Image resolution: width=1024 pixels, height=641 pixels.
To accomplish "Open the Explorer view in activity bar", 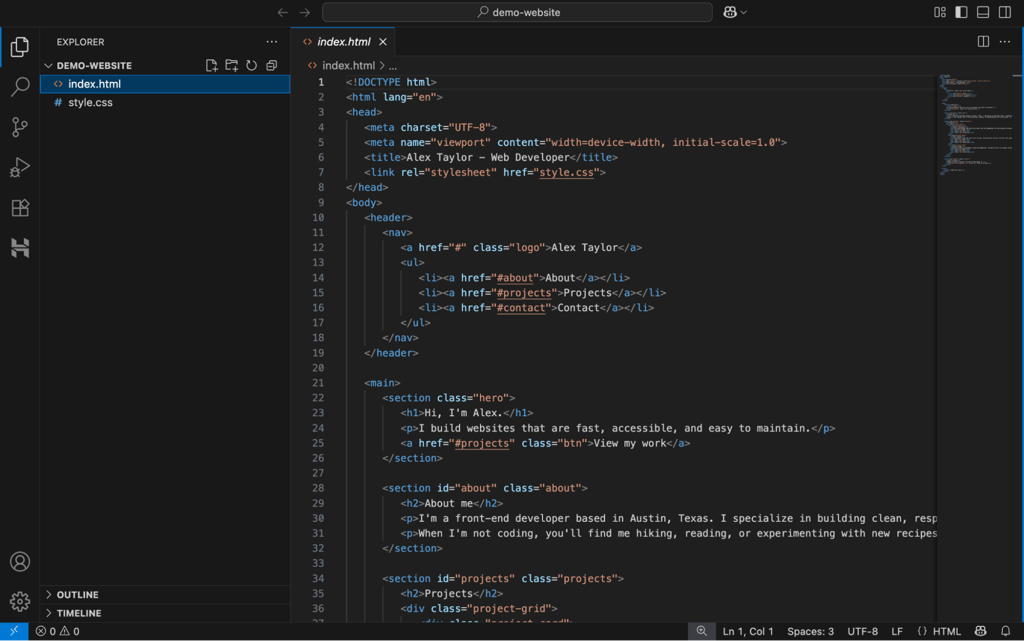I will (20, 46).
